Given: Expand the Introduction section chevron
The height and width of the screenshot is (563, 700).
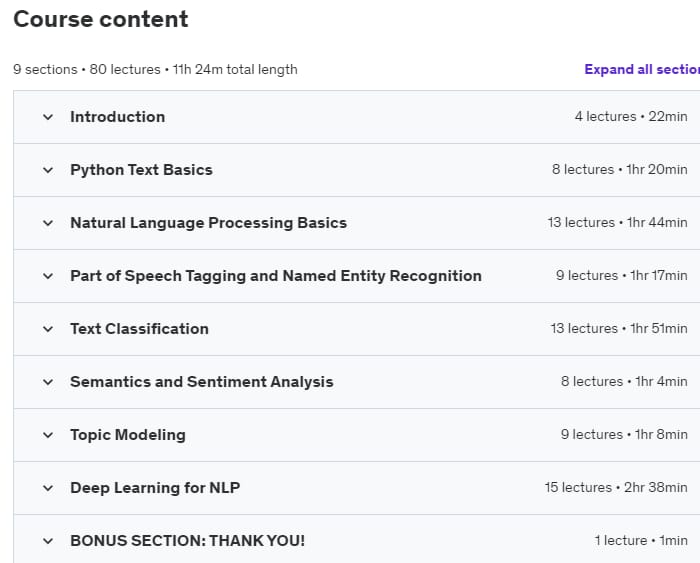Looking at the screenshot, I should 48,117.
